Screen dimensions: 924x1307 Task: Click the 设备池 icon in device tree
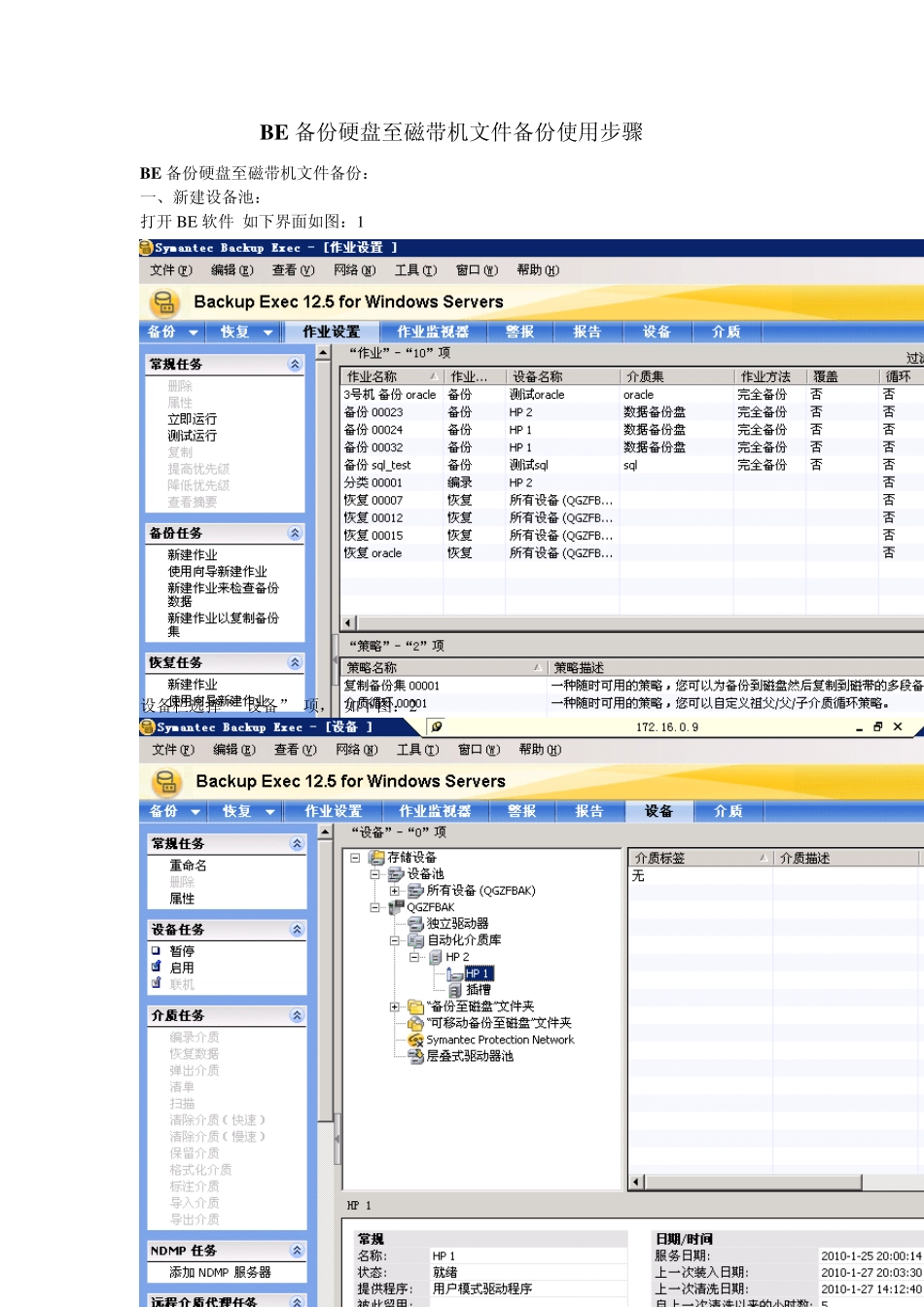(396, 874)
